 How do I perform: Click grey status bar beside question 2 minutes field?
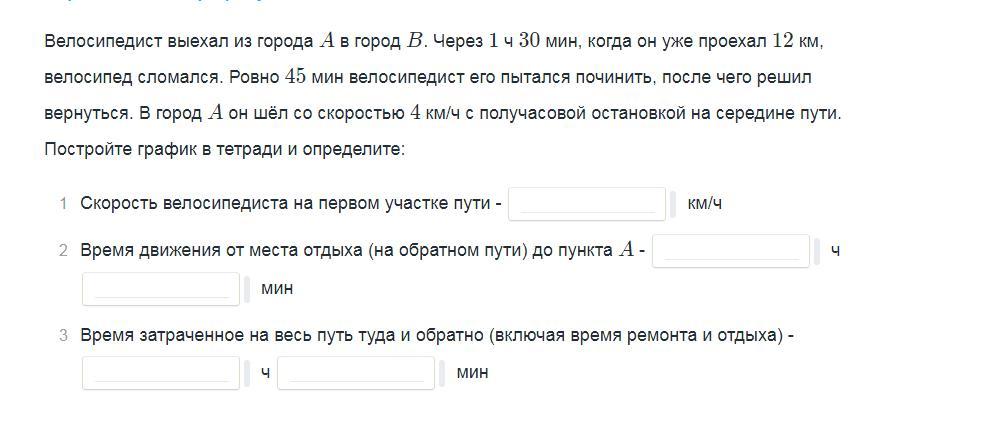coord(248,289)
